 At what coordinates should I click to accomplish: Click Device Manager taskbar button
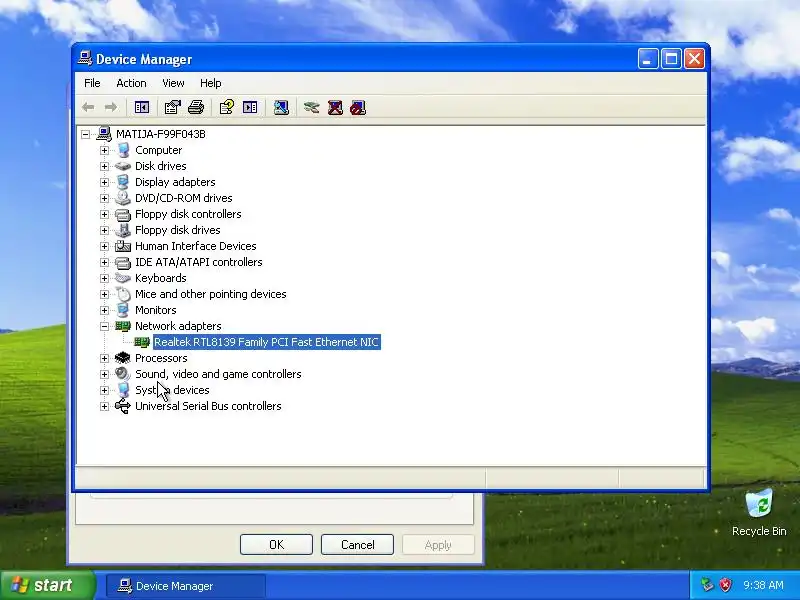[186, 586]
